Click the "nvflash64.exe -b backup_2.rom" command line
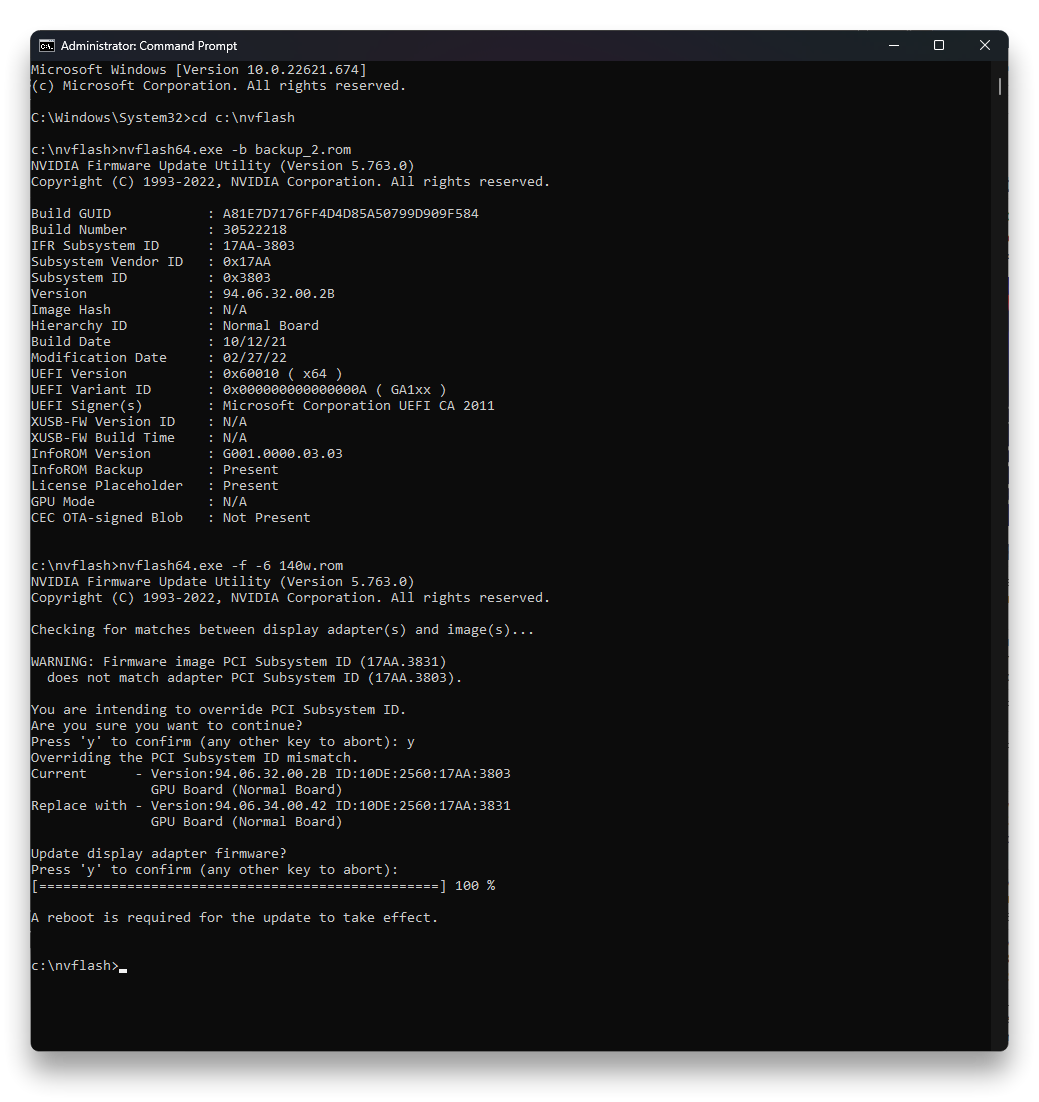The image size is (1039, 1102). (191, 150)
